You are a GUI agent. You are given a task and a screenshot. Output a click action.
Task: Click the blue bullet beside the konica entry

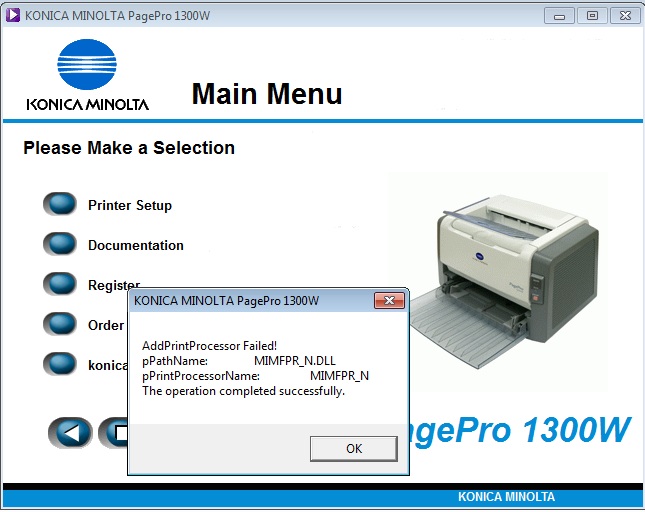(60, 364)
